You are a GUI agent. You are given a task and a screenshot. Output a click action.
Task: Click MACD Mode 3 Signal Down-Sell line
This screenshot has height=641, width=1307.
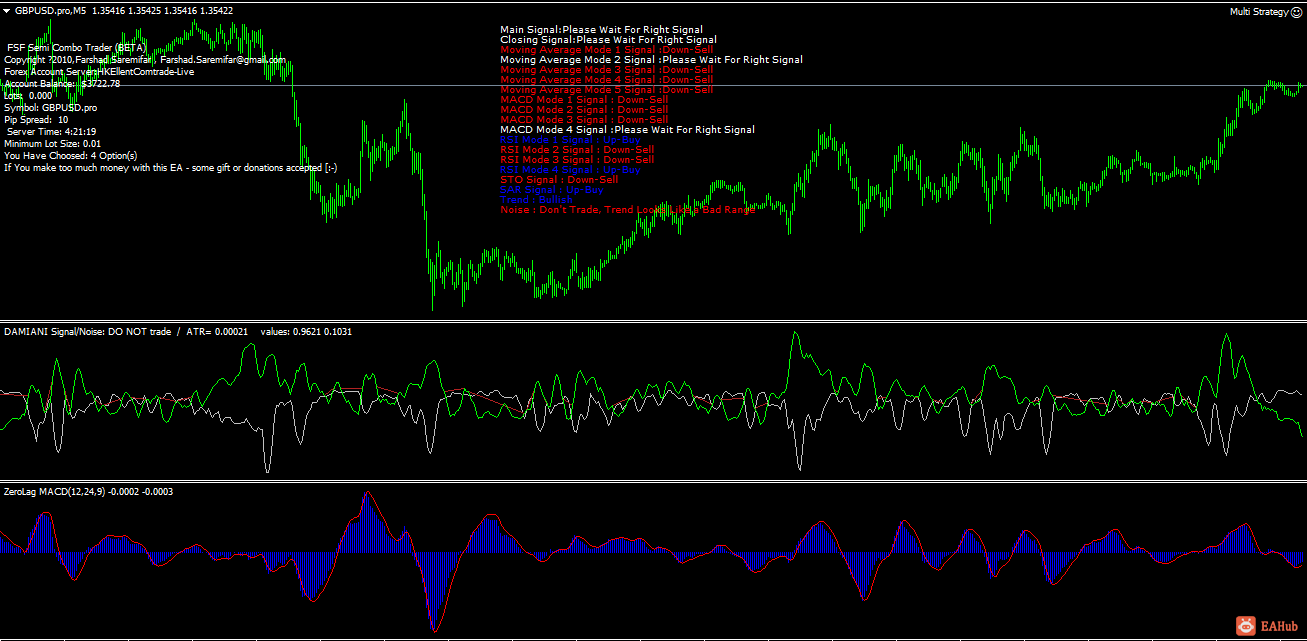coord(584,120)
